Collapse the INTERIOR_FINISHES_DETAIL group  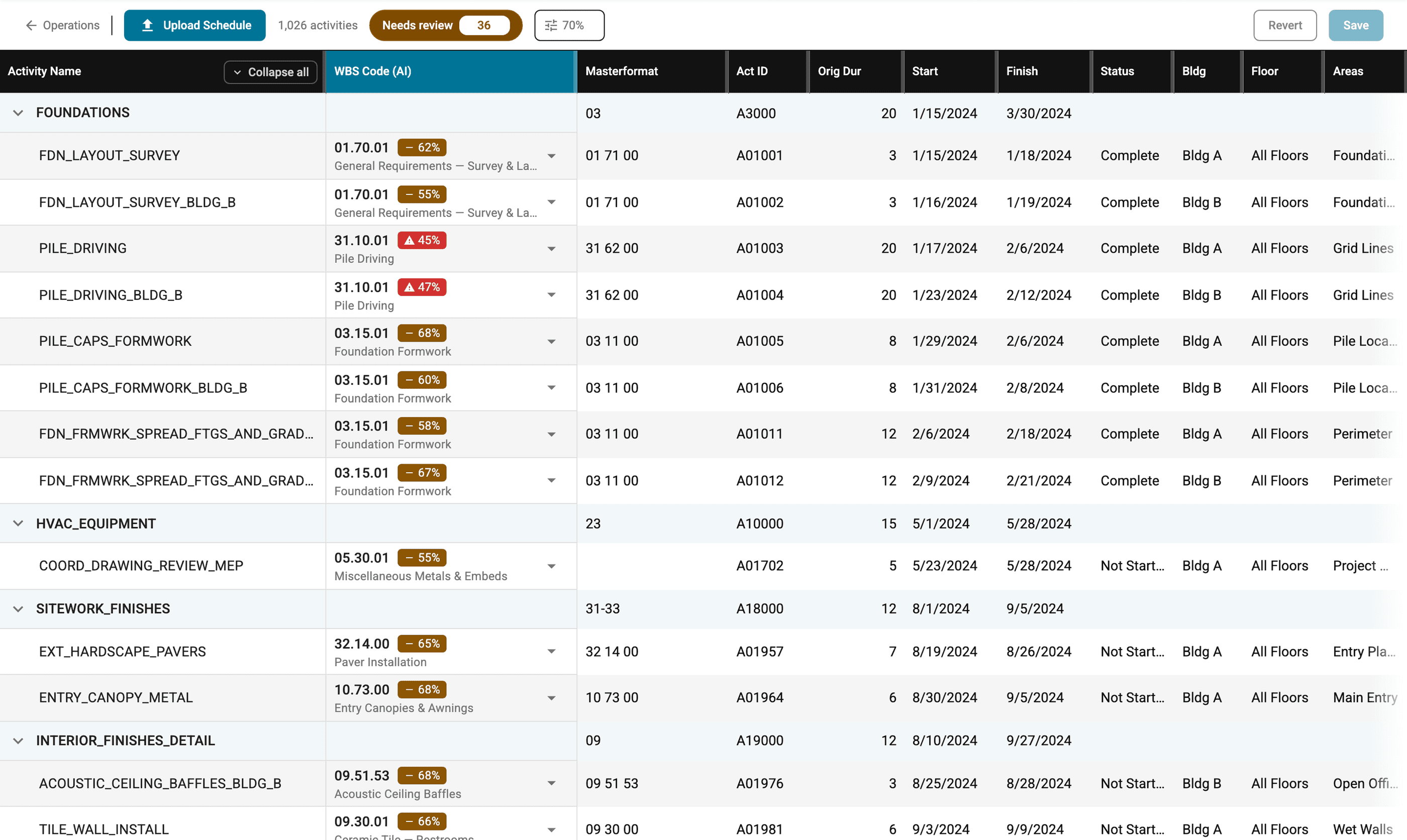[x=18, y=741]
